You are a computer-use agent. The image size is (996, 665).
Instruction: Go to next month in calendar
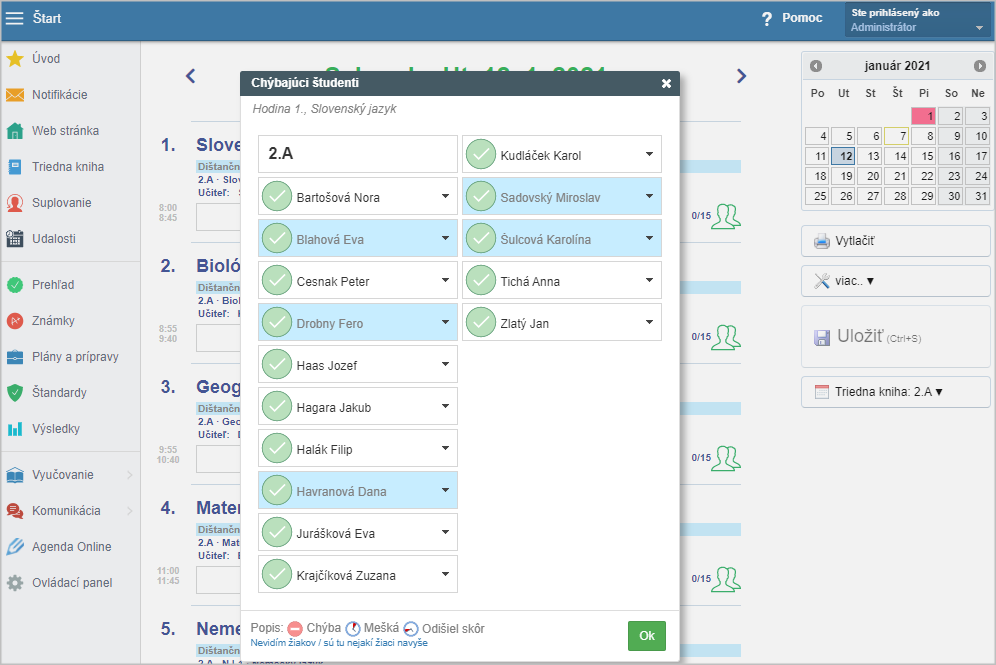(979, 66)
